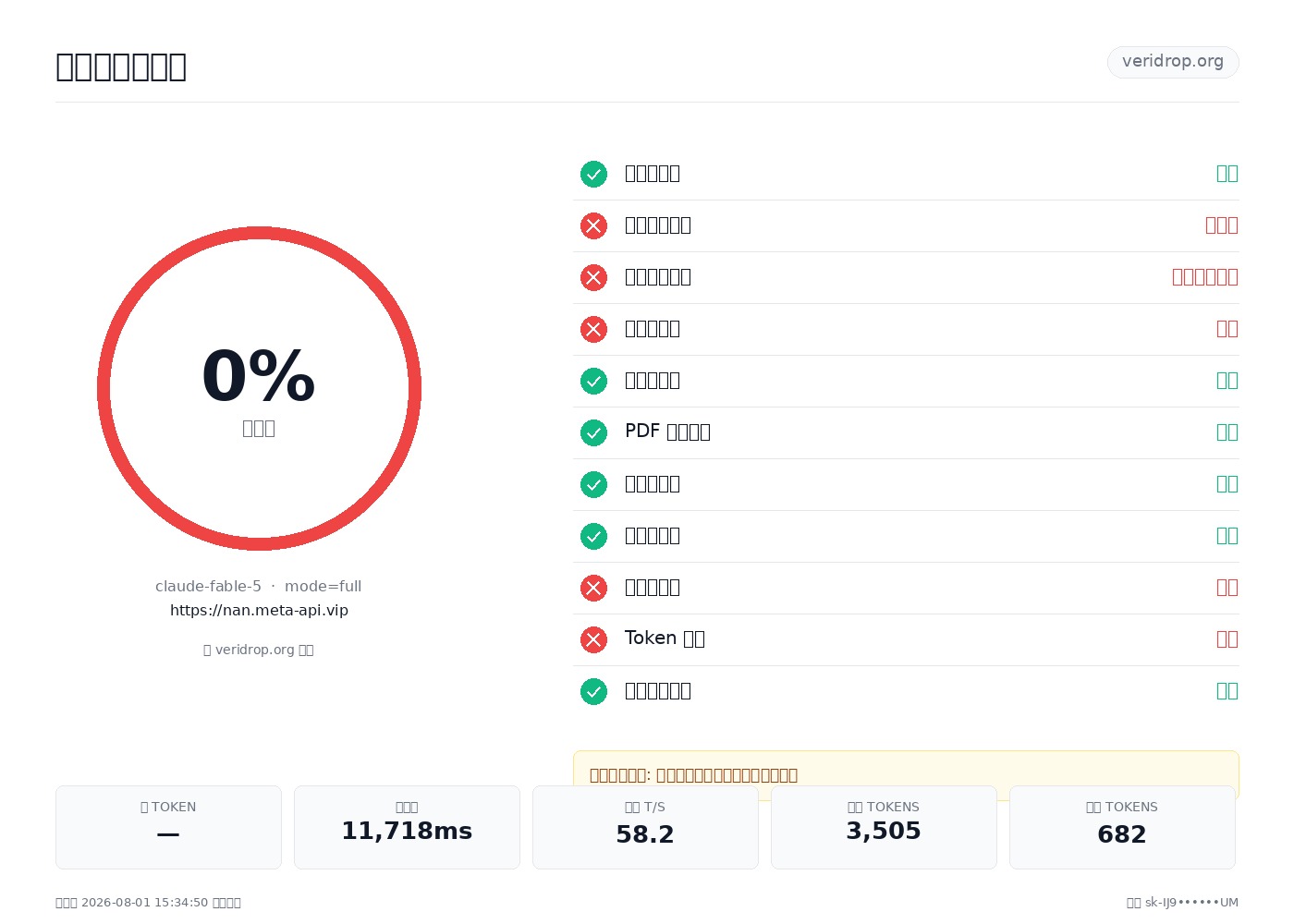This screenshot has width=1294, height=924.
Task: Click the red X icon beside Token row
Action: pos(593,639)
